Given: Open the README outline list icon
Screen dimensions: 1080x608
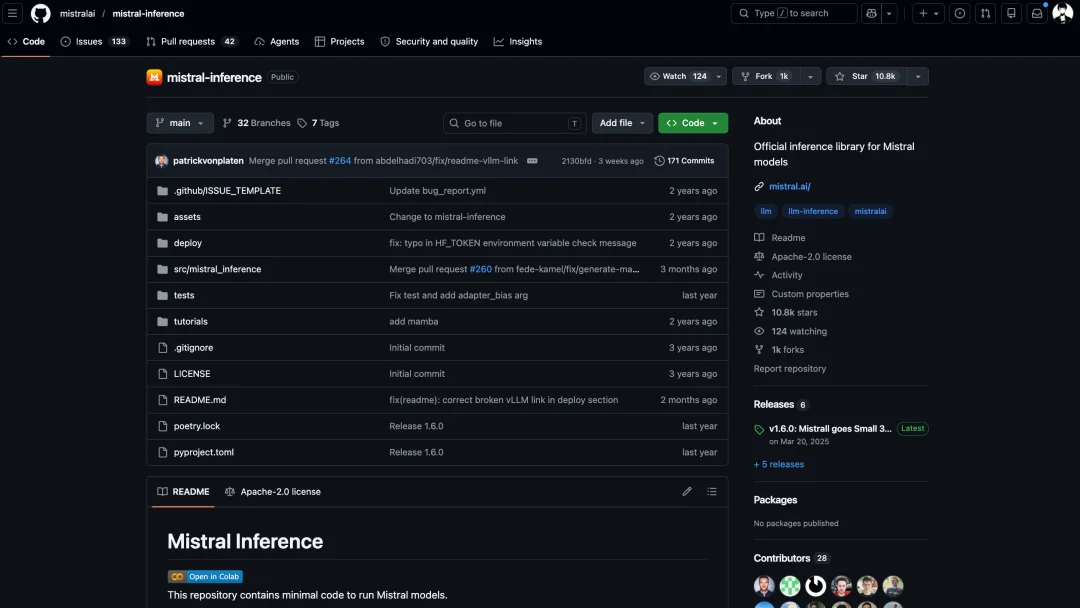Looking at the screenshot, I should (712, 492).
